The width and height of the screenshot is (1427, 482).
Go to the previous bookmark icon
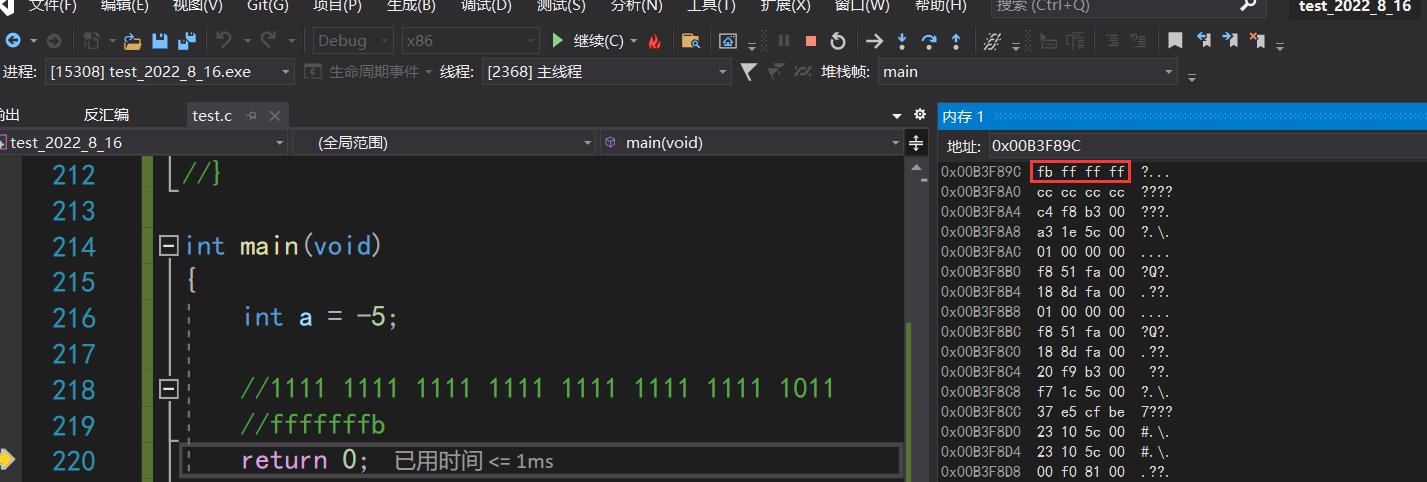pyautogui.click(x=1204, y=41)
